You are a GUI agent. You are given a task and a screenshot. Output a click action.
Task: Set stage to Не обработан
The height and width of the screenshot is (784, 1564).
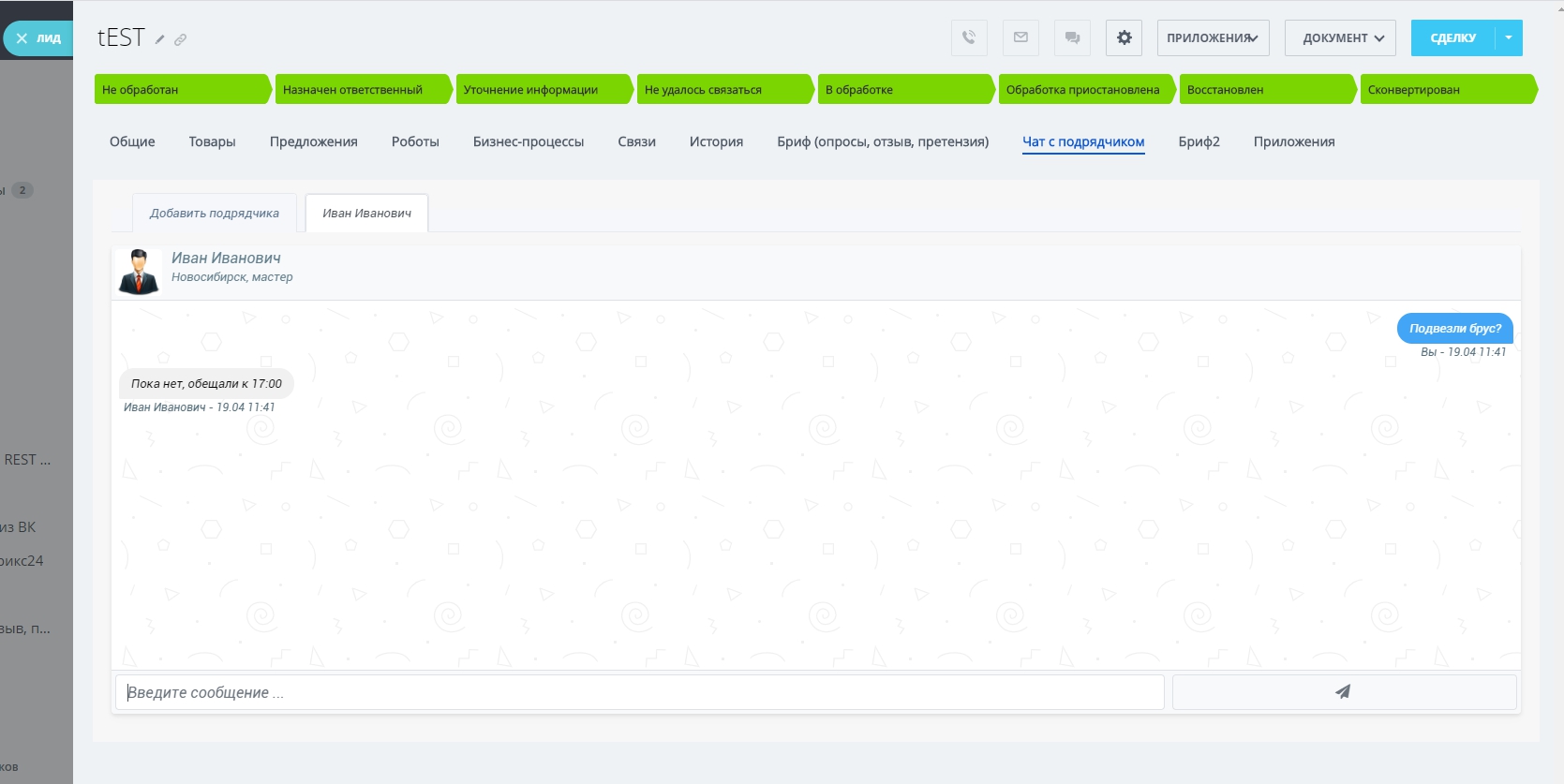click(x=183, y=89)
